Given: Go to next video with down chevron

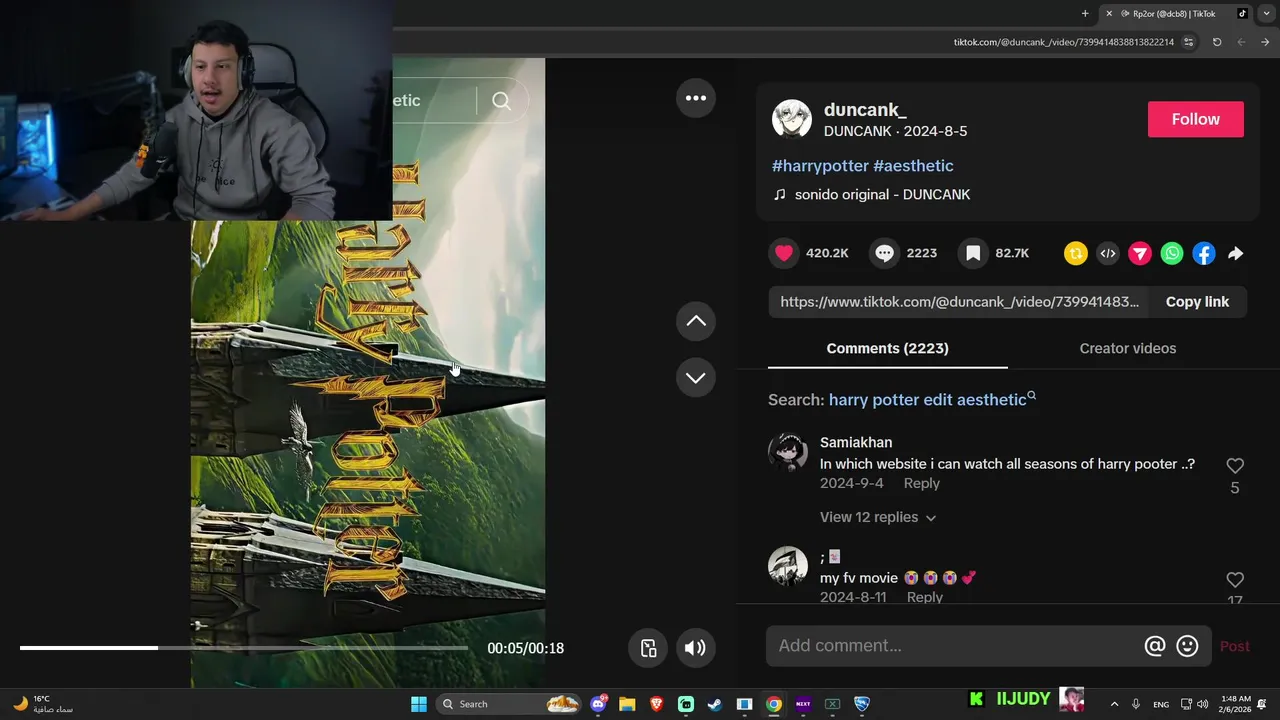Looking at the screenshot, I should pyautogui.click(x=696, y=377).
